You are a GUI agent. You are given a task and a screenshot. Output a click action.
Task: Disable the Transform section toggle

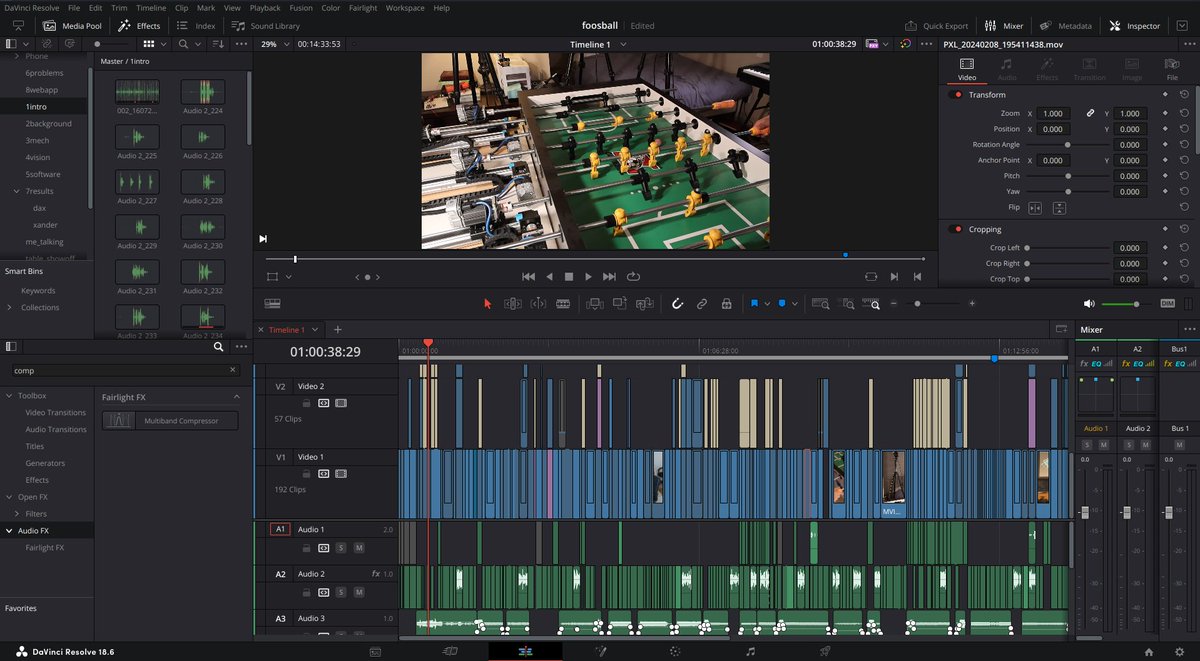click(955, 95)
